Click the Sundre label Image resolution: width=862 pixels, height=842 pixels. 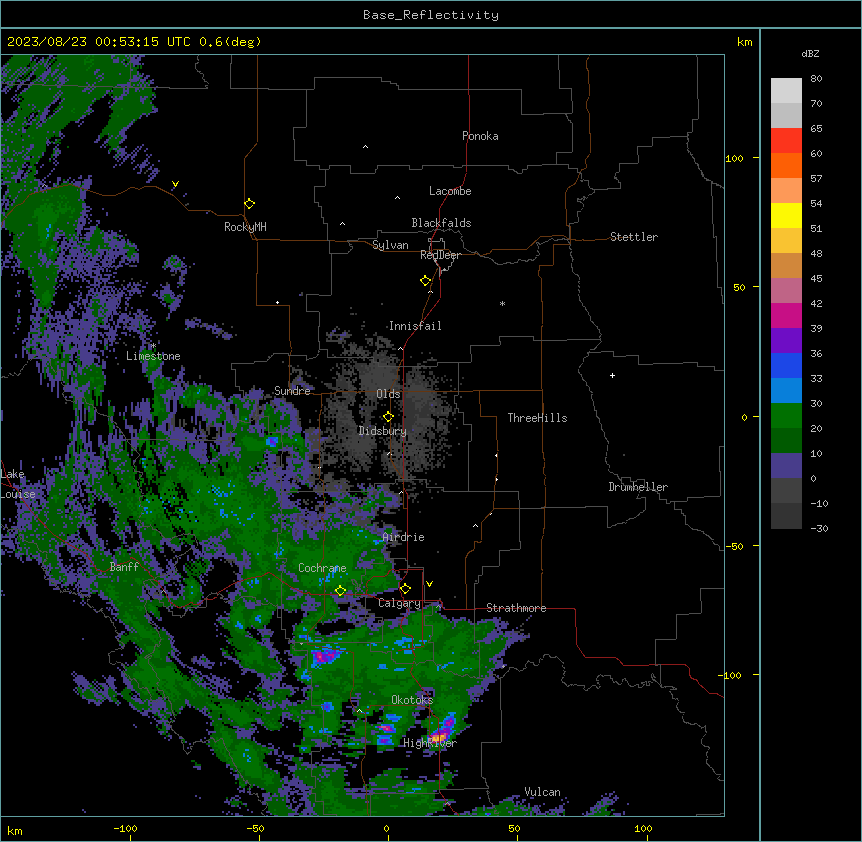[x=292, y=391]
